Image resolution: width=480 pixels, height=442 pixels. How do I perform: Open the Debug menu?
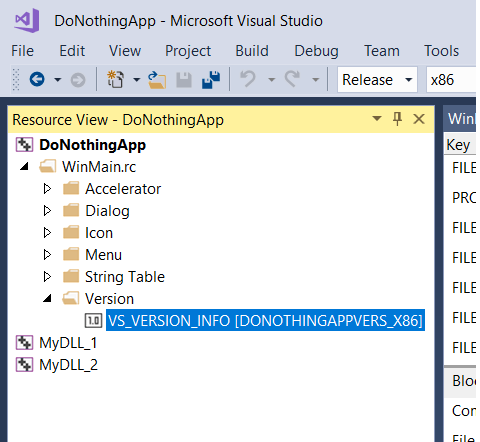316,51
